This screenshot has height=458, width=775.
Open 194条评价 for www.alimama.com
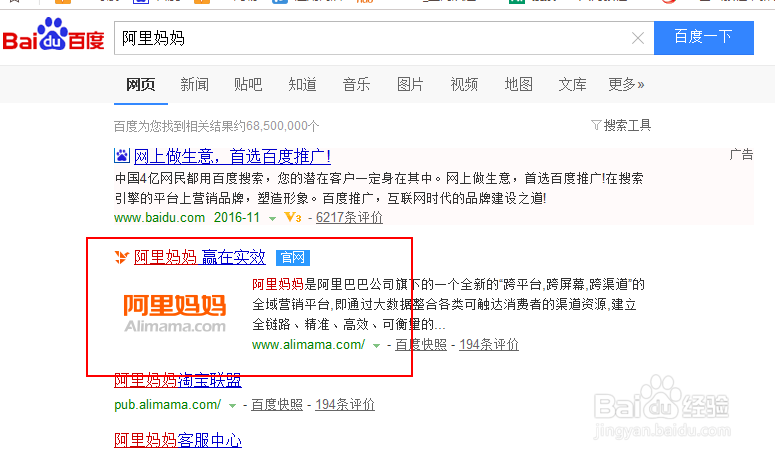tap(489, 344)
